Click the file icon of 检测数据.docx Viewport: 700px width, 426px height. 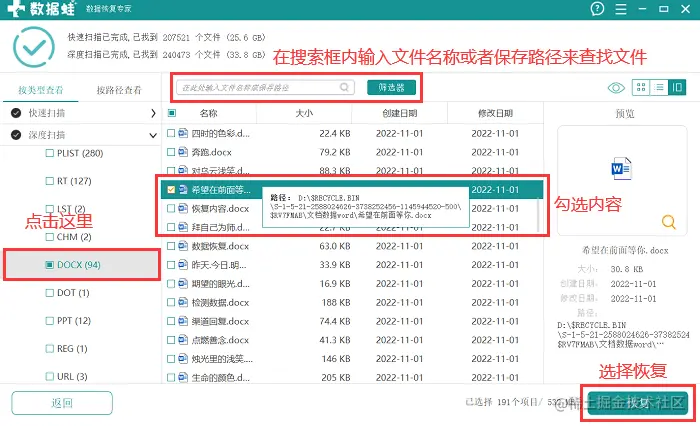point(183,302)
